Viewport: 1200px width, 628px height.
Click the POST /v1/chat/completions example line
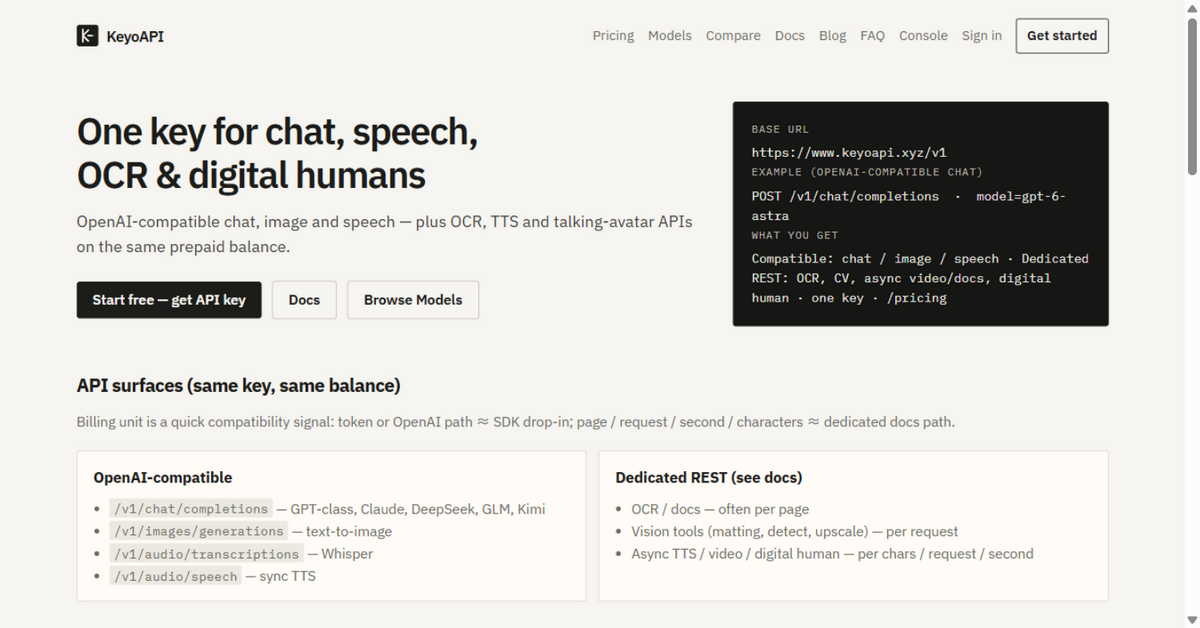click(x=909, y=206)
